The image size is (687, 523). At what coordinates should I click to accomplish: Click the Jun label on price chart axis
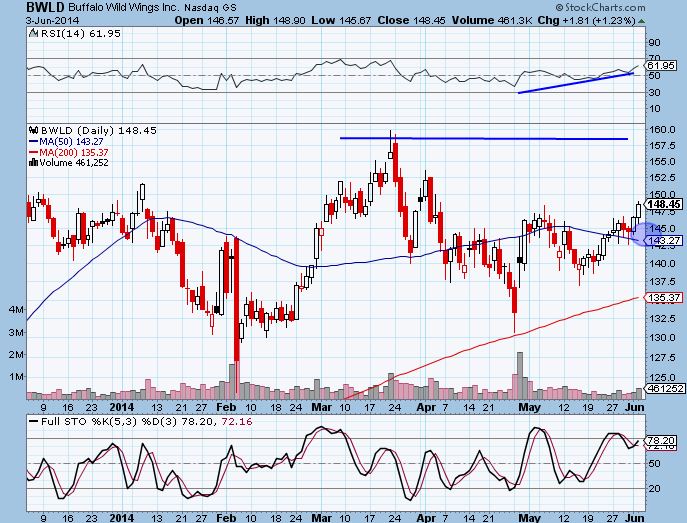635,407
